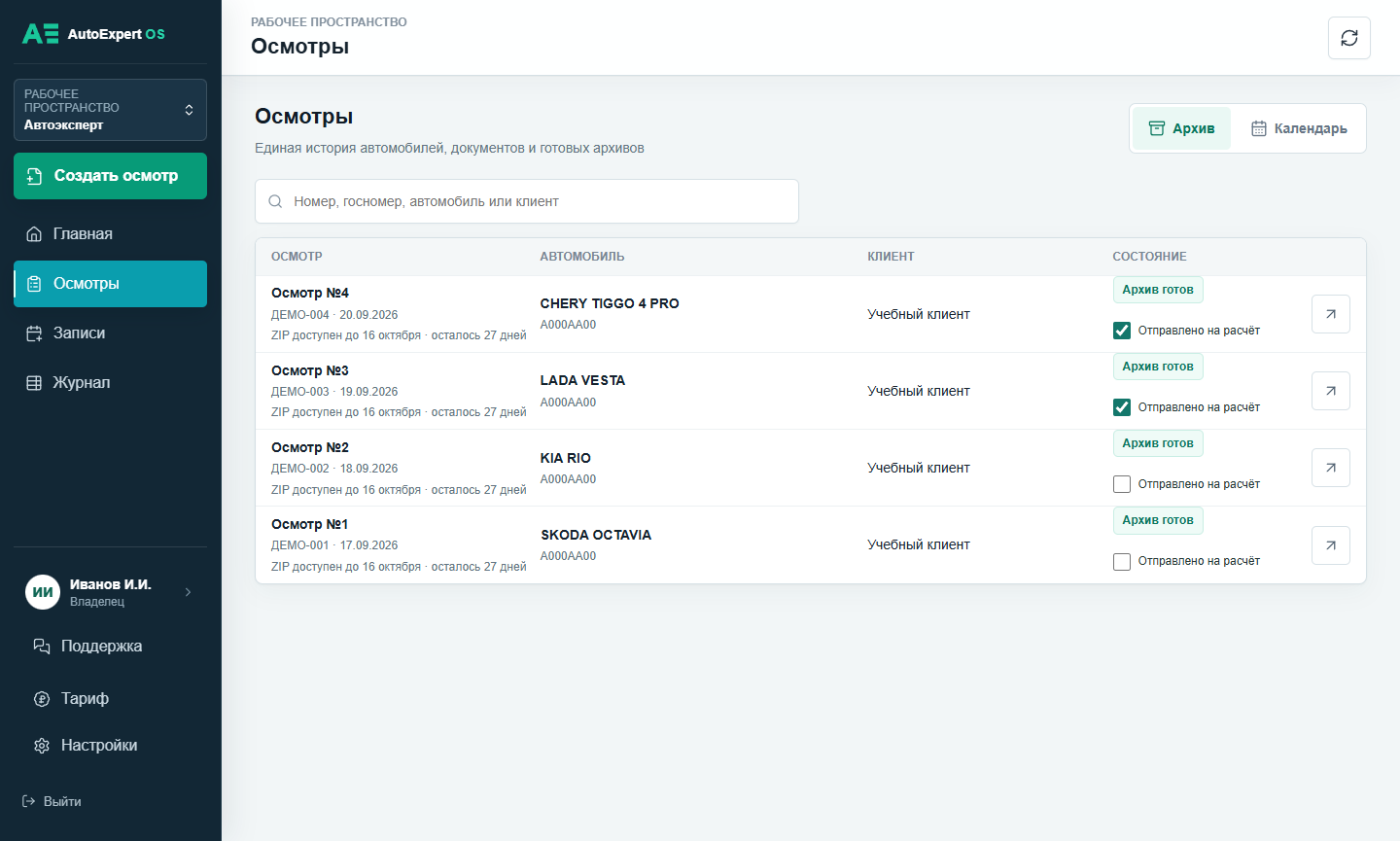Click the ДЕМО-001 · 17.09.2026 line
Screen dimensions: 1400x841
pos(334,545)
